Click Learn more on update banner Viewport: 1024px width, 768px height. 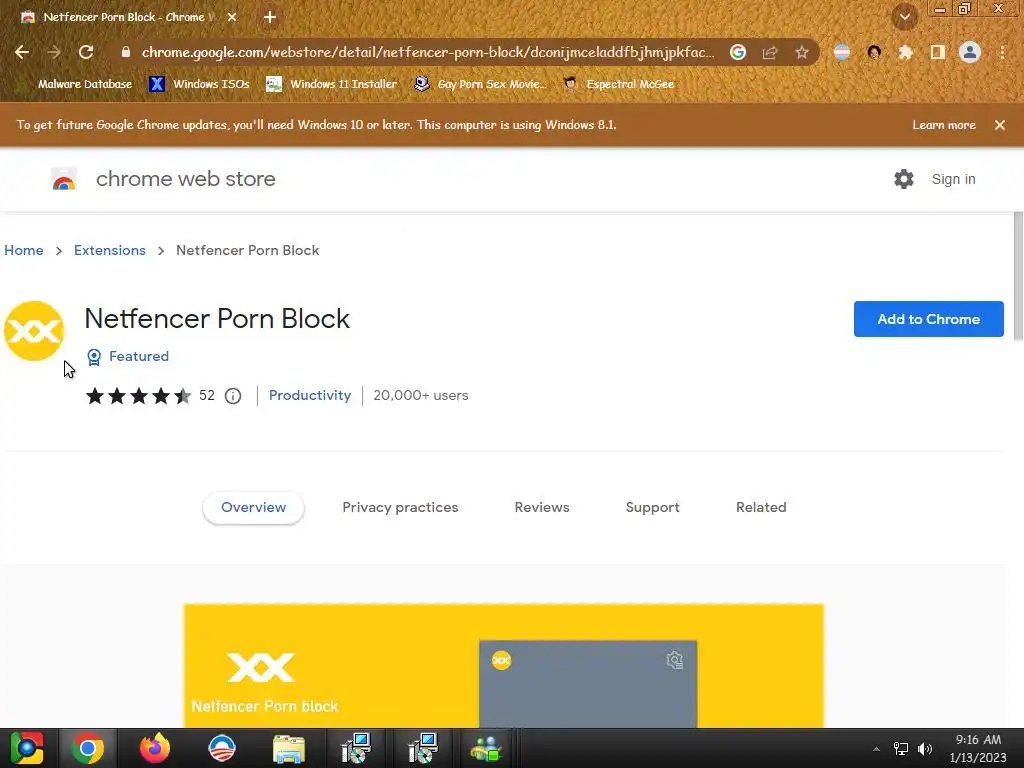tap(944, 125)
